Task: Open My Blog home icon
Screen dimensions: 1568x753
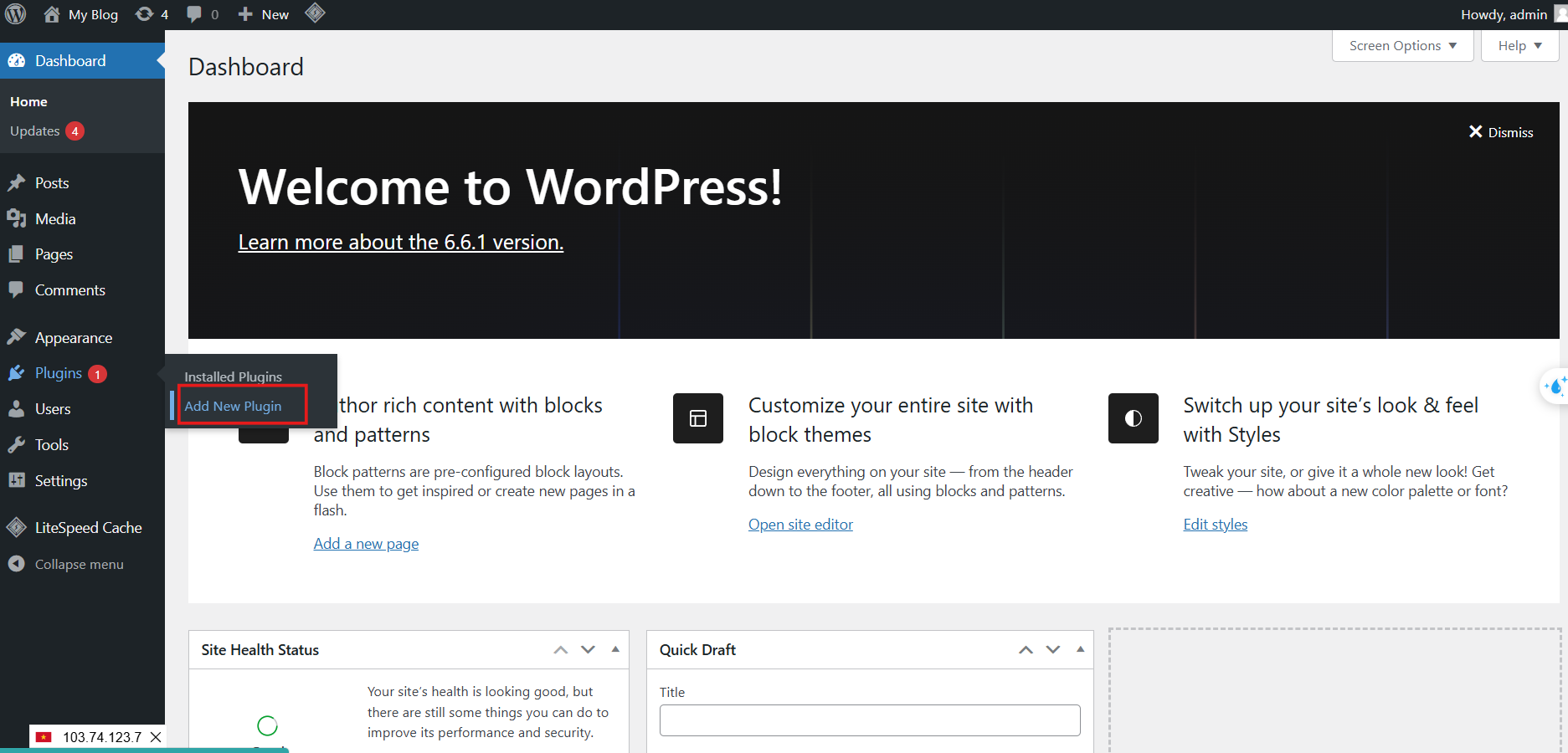Action: (x=52, y=14)
